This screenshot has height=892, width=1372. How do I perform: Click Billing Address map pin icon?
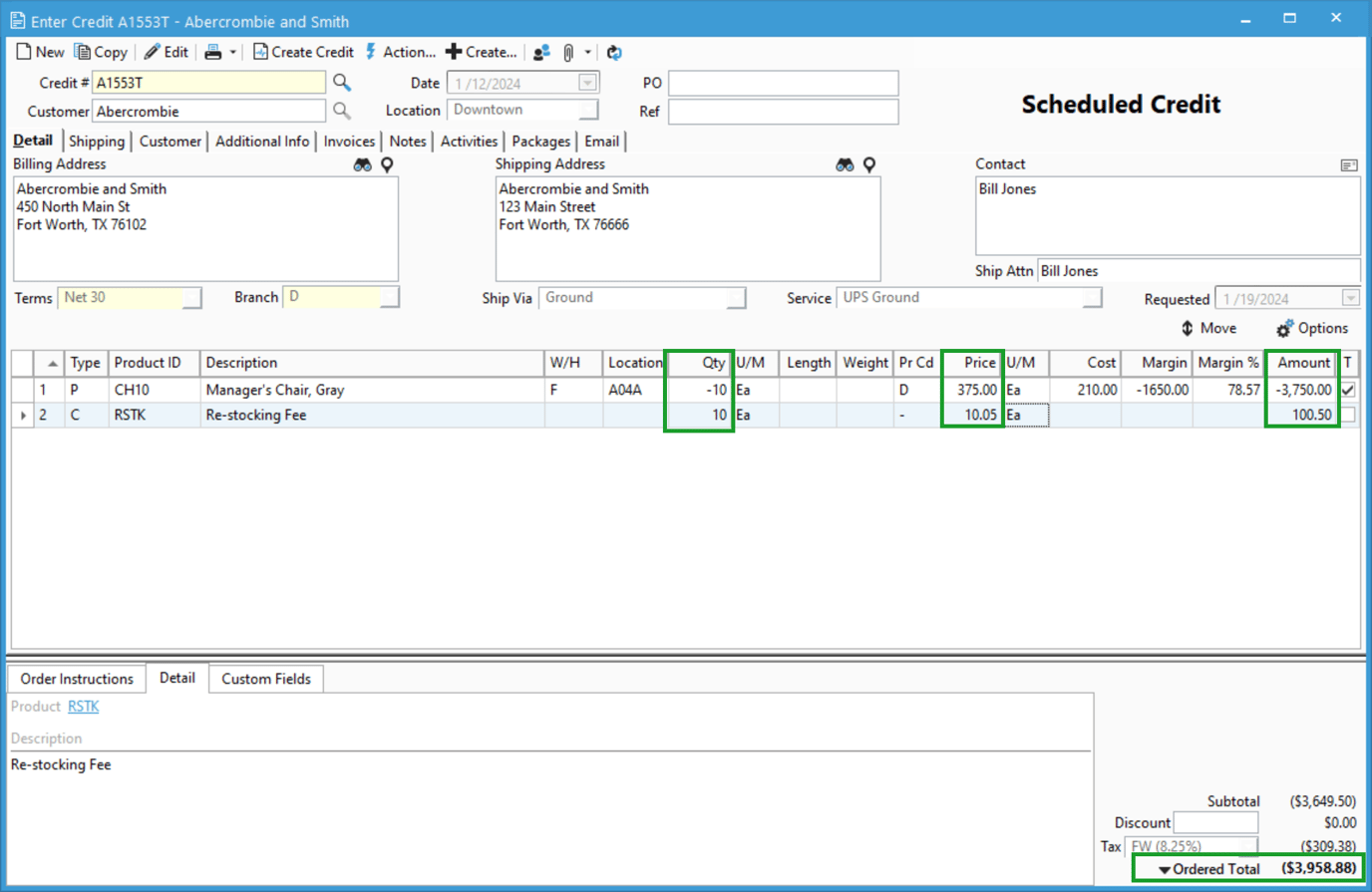[387, 164]
